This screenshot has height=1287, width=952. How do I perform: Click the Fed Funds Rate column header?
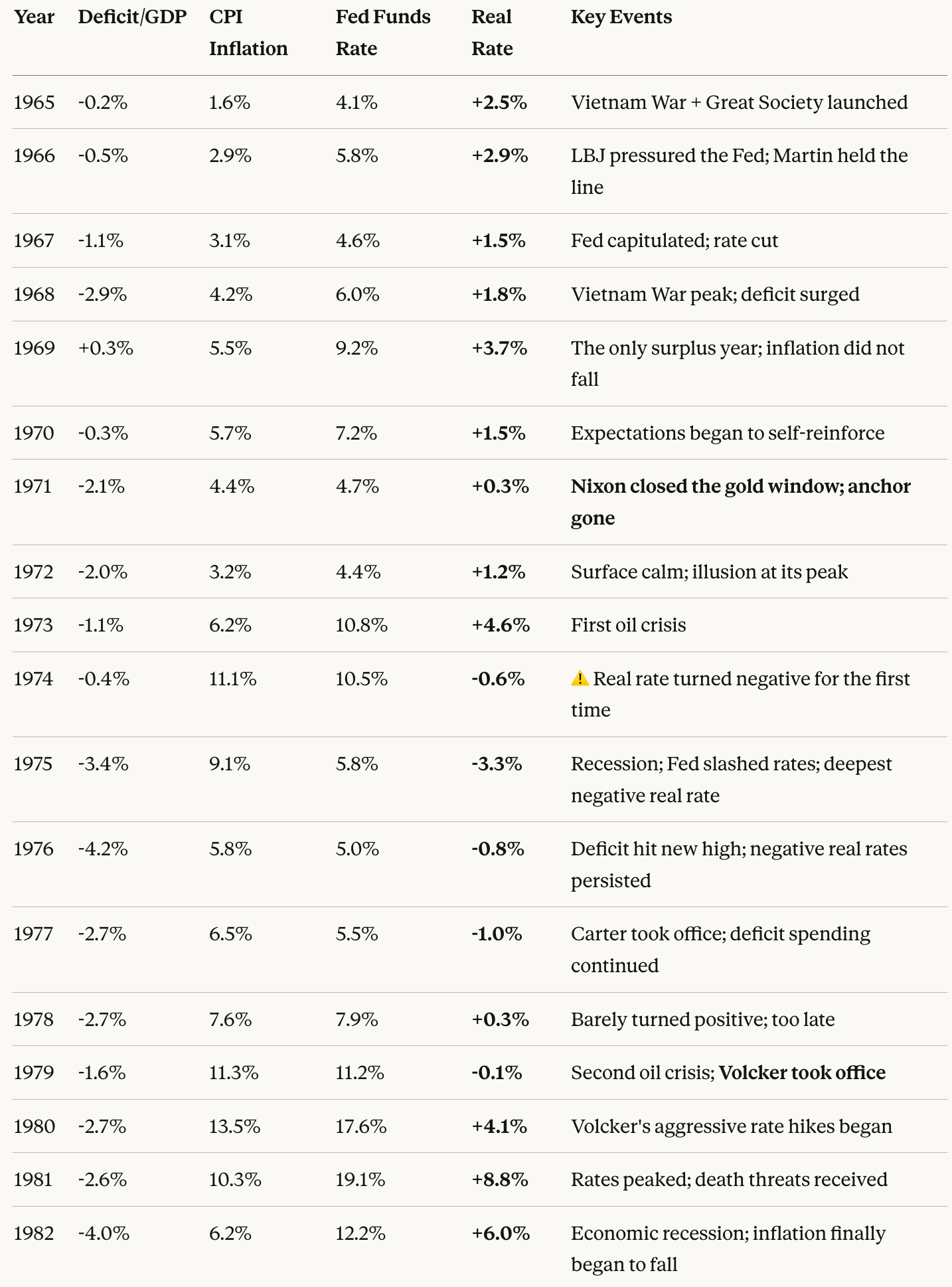tap(382, 33)
